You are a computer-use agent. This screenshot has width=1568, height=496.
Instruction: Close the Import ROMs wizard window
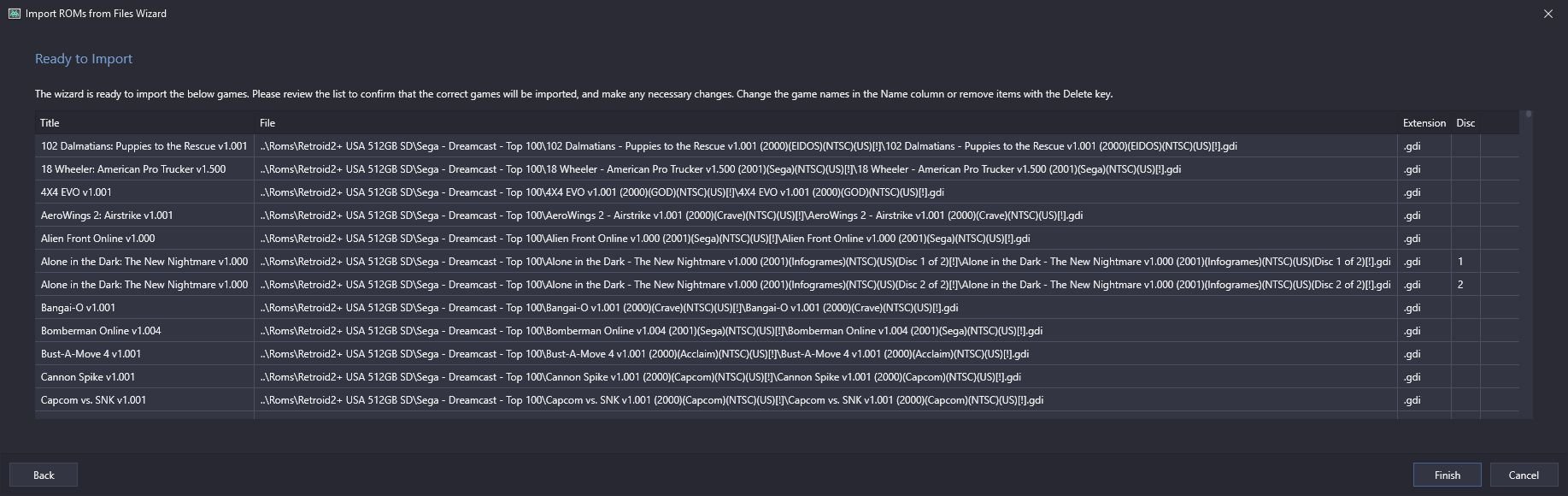pos(1547,14)
